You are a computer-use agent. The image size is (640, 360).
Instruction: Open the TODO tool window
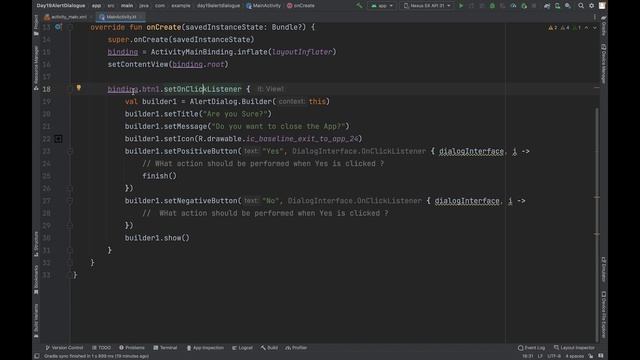point(102,348)
